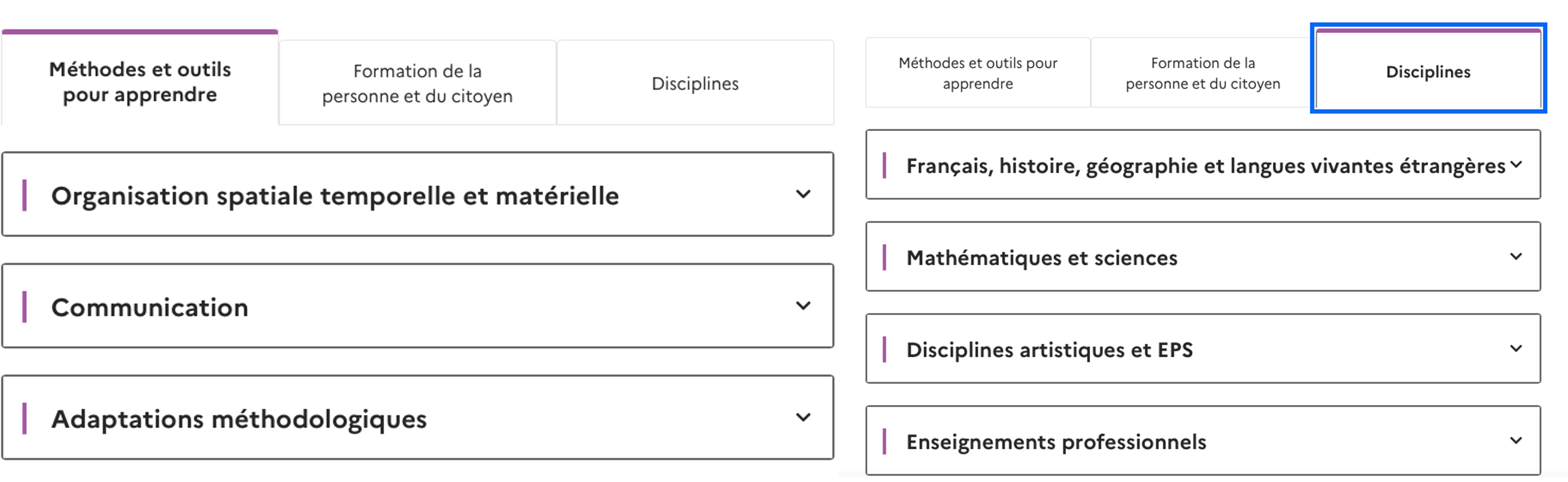Expand the Communication accordion title

150,307
